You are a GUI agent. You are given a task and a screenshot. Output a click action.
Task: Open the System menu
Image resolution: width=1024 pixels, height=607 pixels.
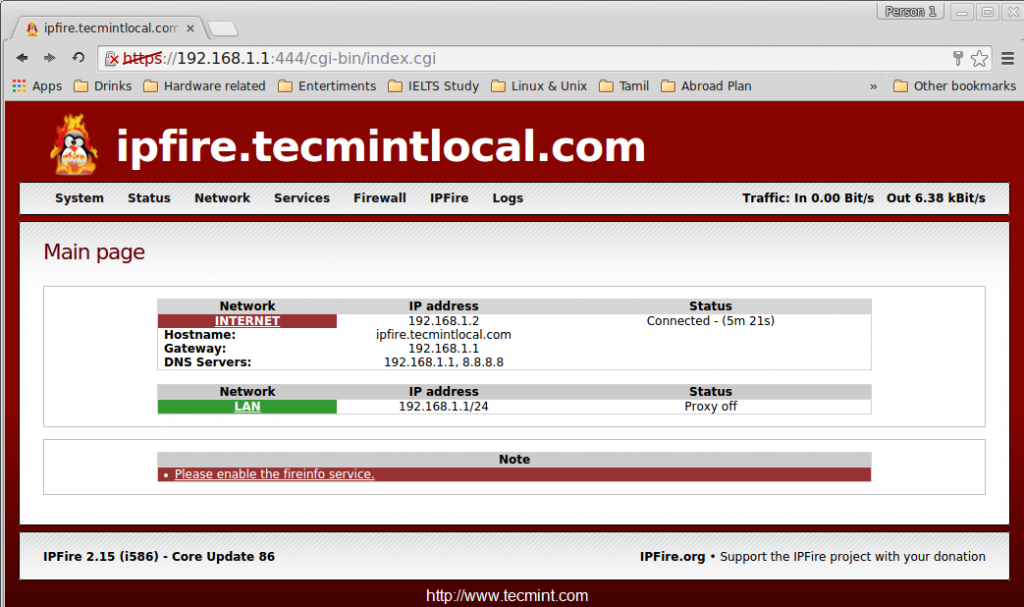point(79,198)
